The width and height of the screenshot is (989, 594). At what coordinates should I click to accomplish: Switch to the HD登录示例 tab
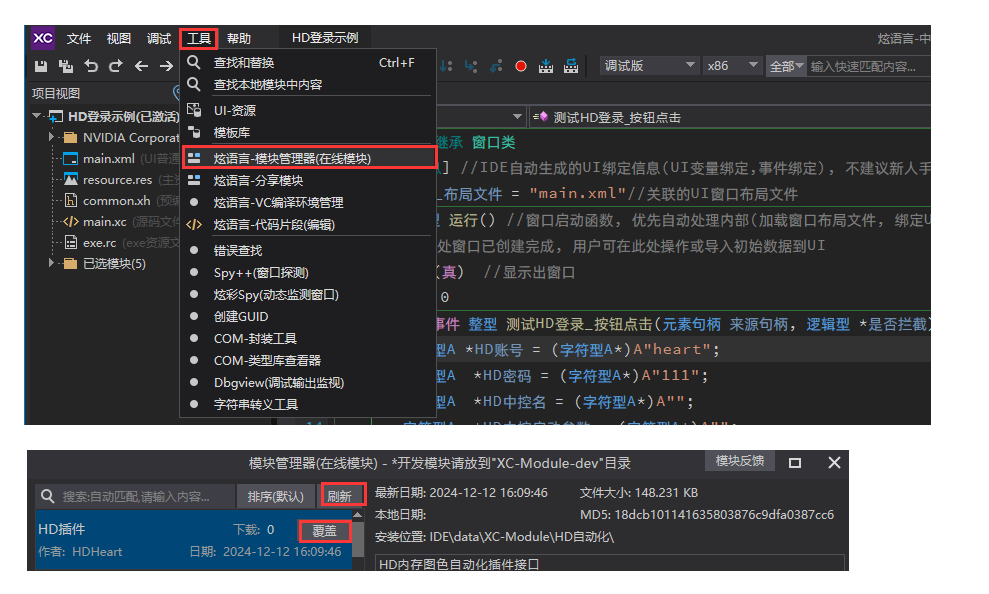[325, 38]
